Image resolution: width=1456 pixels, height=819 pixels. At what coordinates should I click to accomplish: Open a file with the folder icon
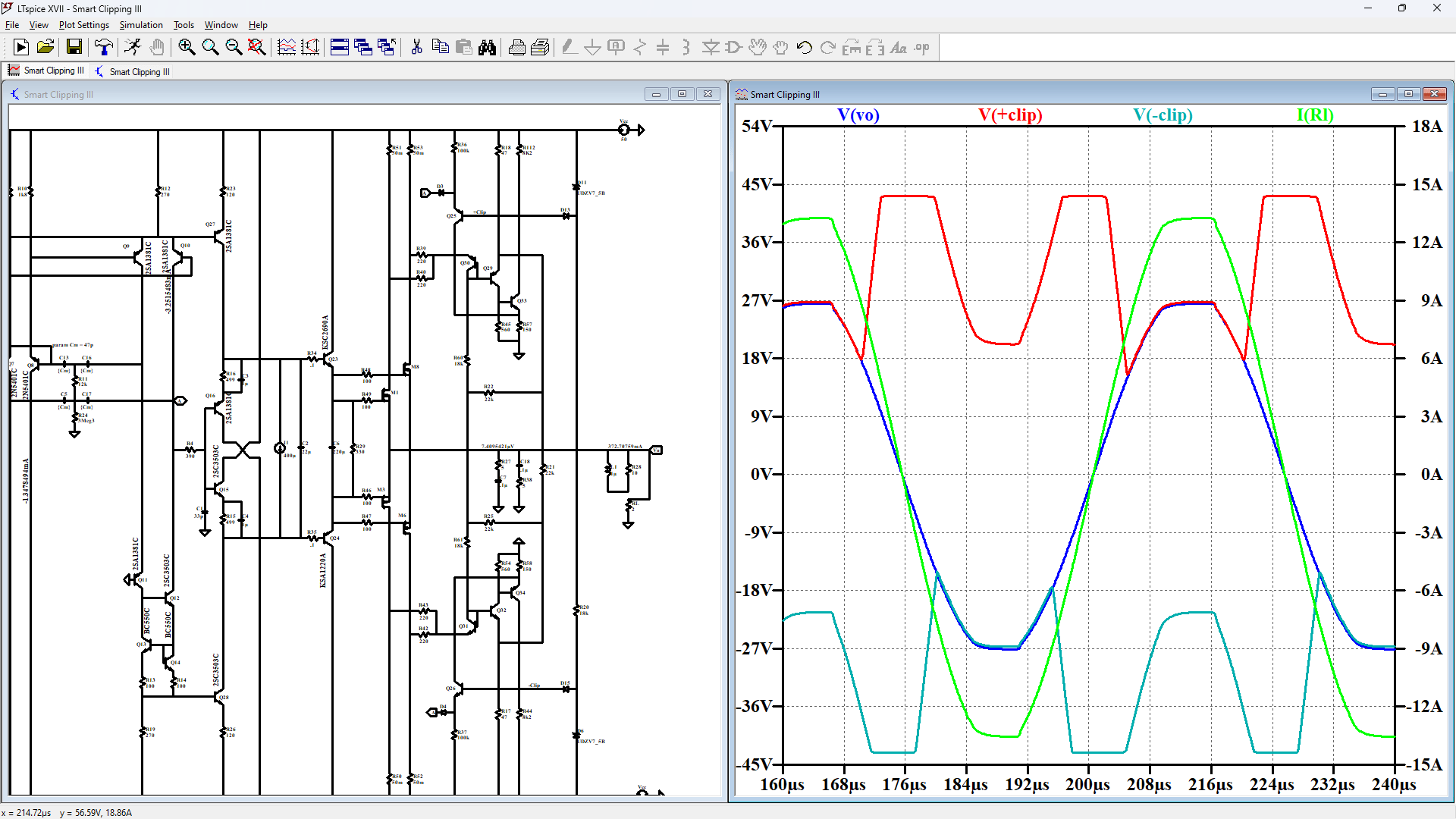coord(45,47)
